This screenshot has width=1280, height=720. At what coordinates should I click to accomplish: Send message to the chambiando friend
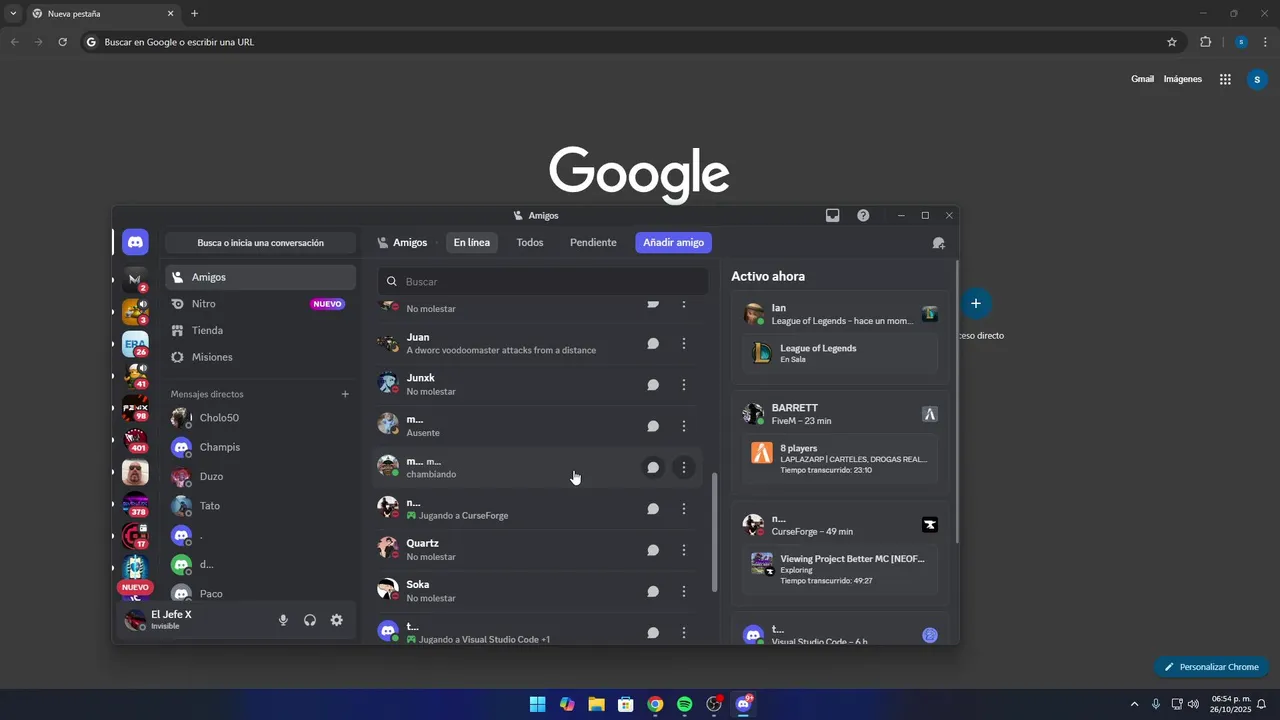click(x=653, y=467)
